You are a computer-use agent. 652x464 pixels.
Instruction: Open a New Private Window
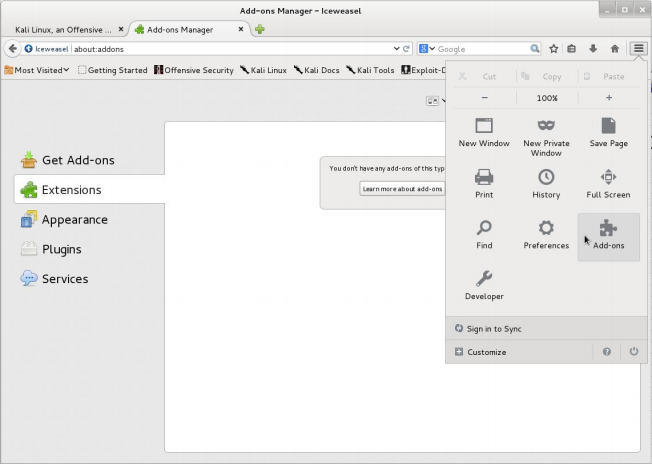click(x=546, y=134)
